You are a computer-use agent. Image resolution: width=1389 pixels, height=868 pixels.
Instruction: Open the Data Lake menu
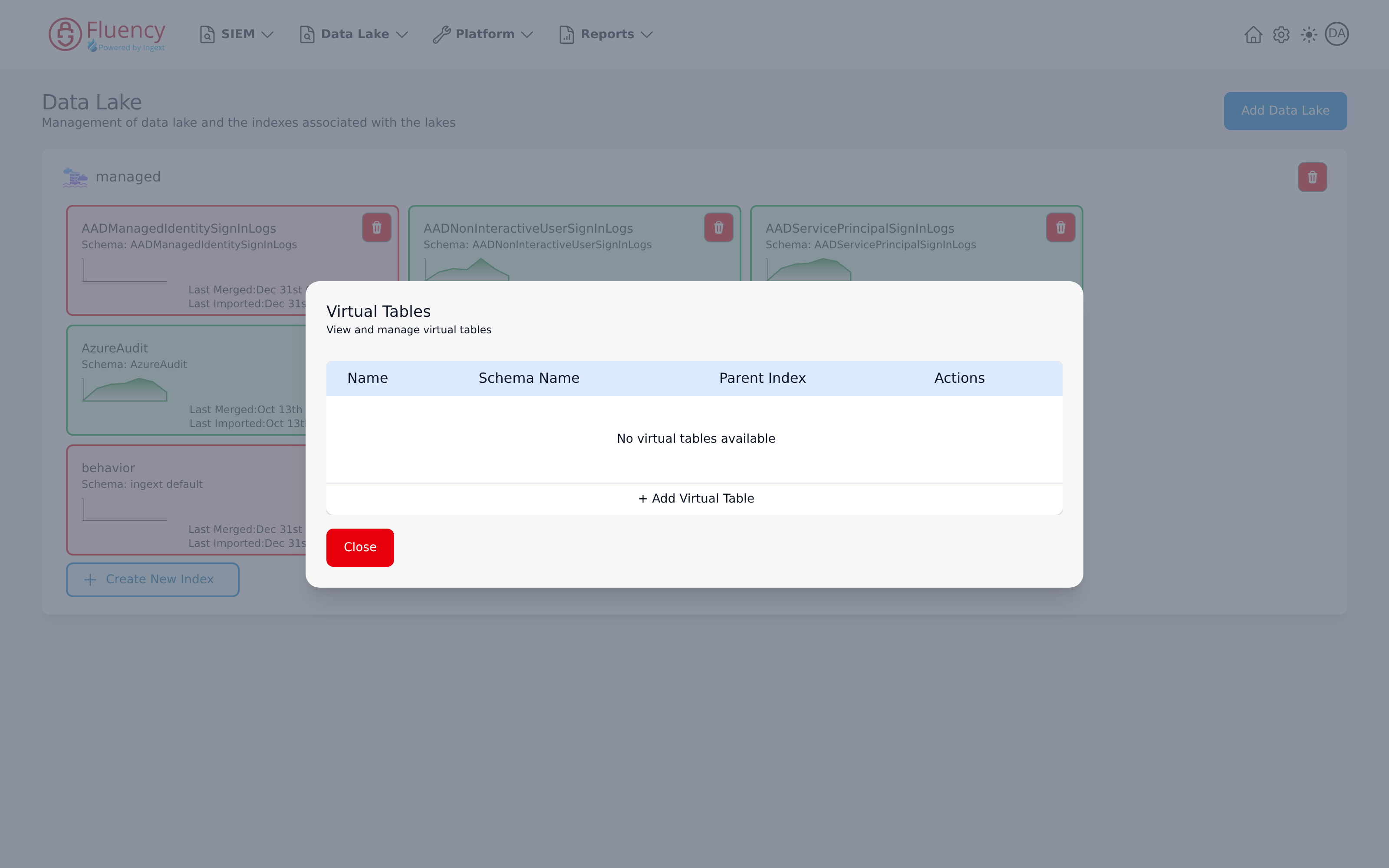(354, 34)
